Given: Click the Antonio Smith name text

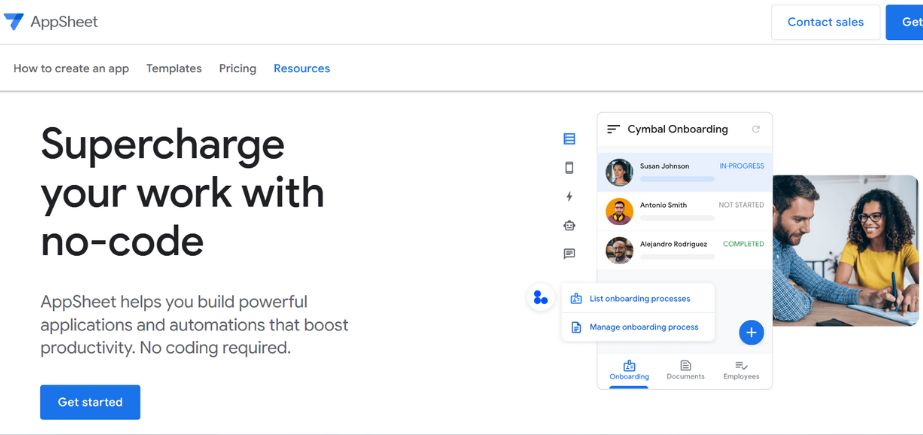Looking at the screenshot, I should pos(663,205).
